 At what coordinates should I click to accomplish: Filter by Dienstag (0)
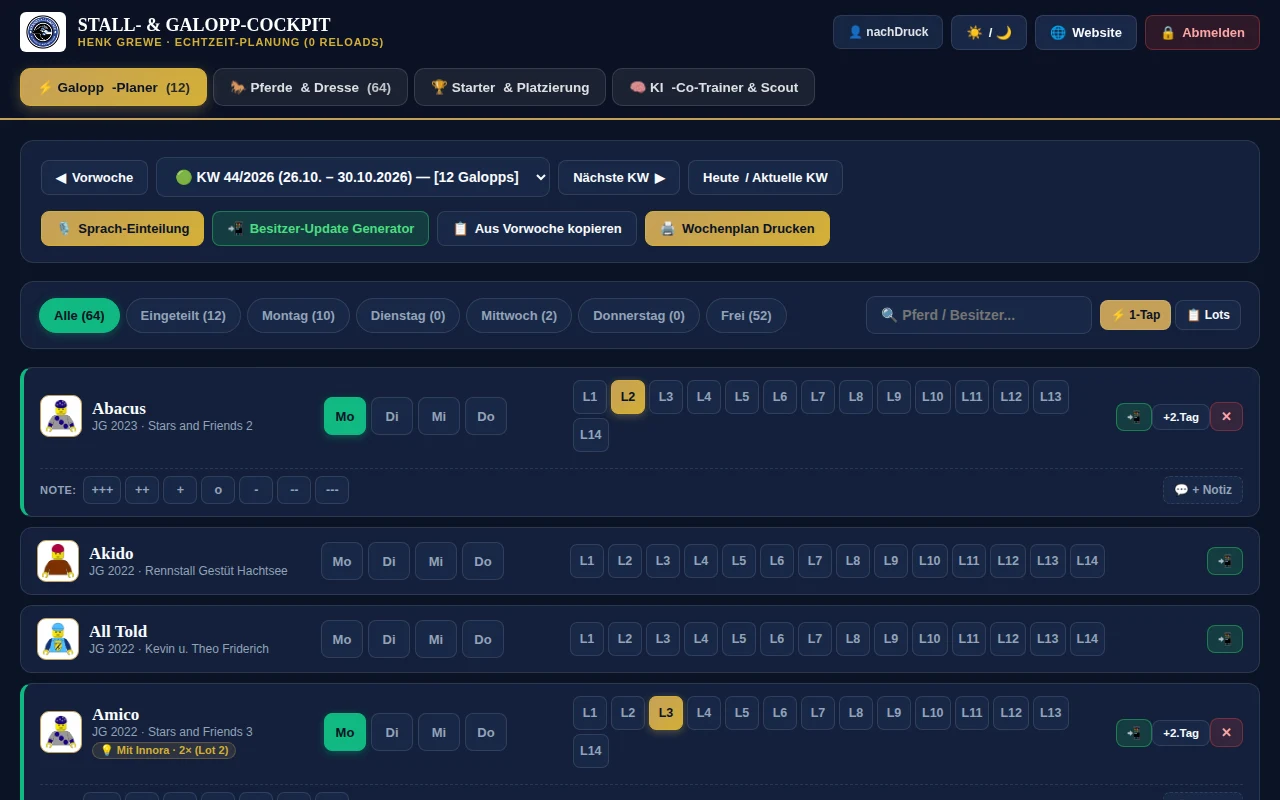point(408,316)
